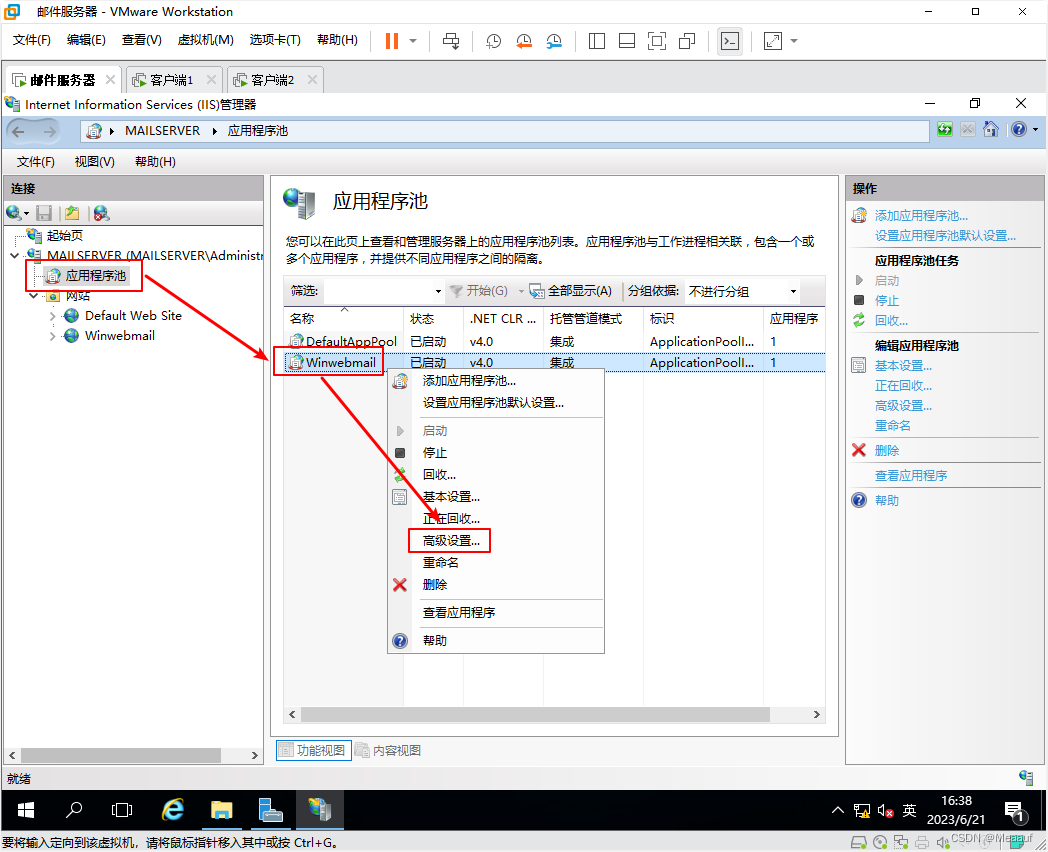Screen dimensions: 1048x852
Task: Open the IIS help icon in address bar
Action: click(1019, 130)
